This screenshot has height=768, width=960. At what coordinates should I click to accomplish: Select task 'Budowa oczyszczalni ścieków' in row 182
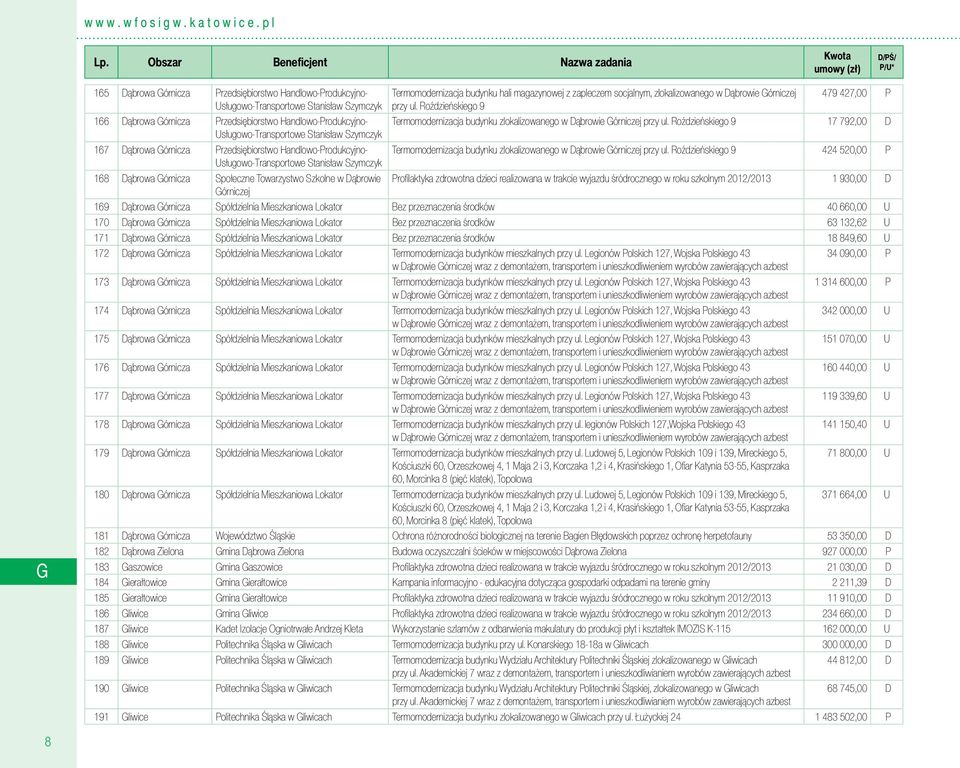pyautogui.click(x=509, y=551)
